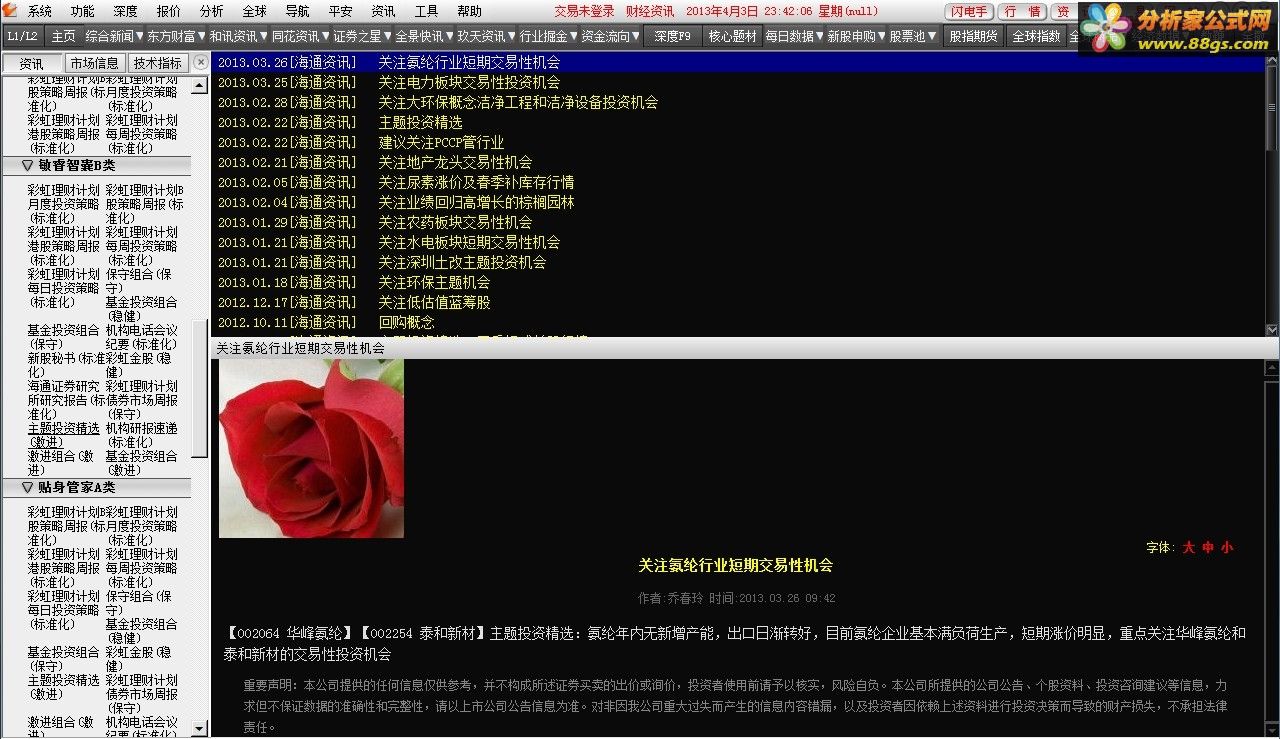The width and height of the screenshot is (1280, 739).
Task: Open news 关注地产龙头交易性机会
Action: [455, 162]
